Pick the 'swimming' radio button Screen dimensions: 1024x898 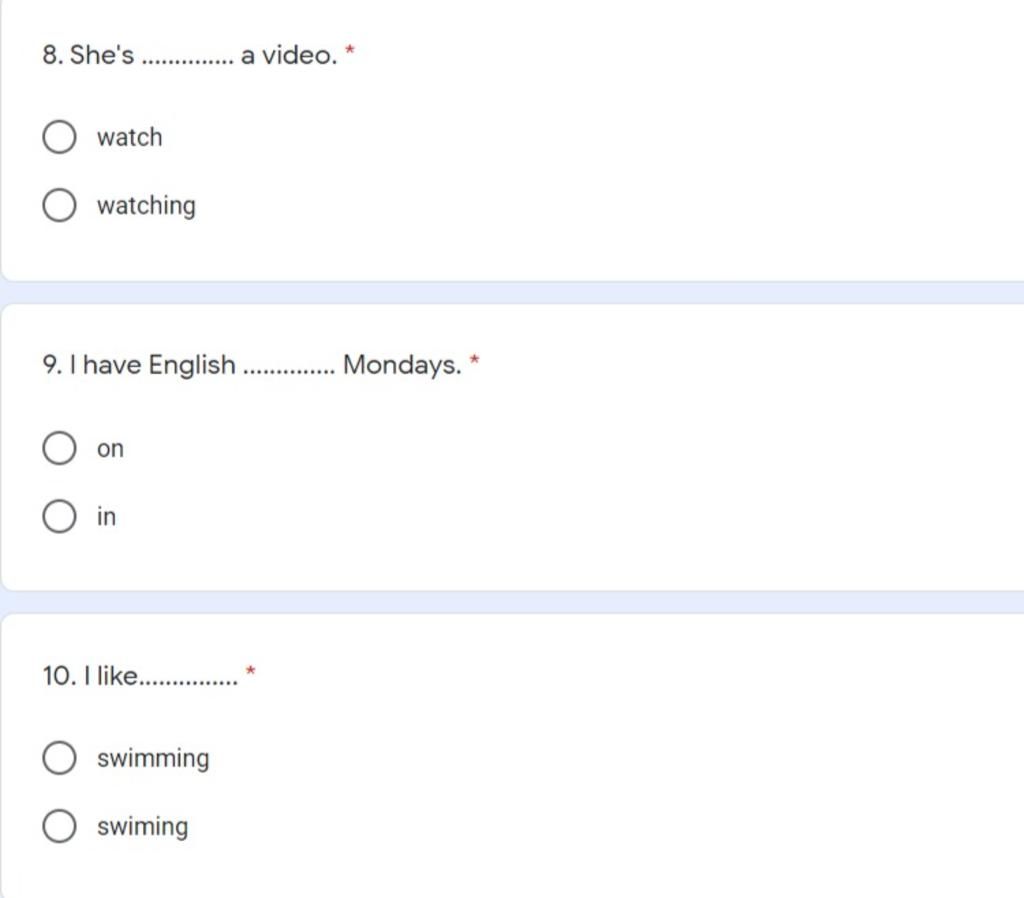pyautogui.click(x=59, y=758)
